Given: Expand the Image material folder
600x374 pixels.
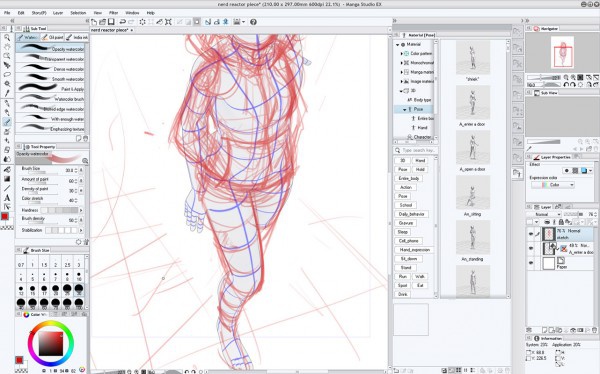Looking at the screenshot, I should pyautogui.click(x=401, y=82).
